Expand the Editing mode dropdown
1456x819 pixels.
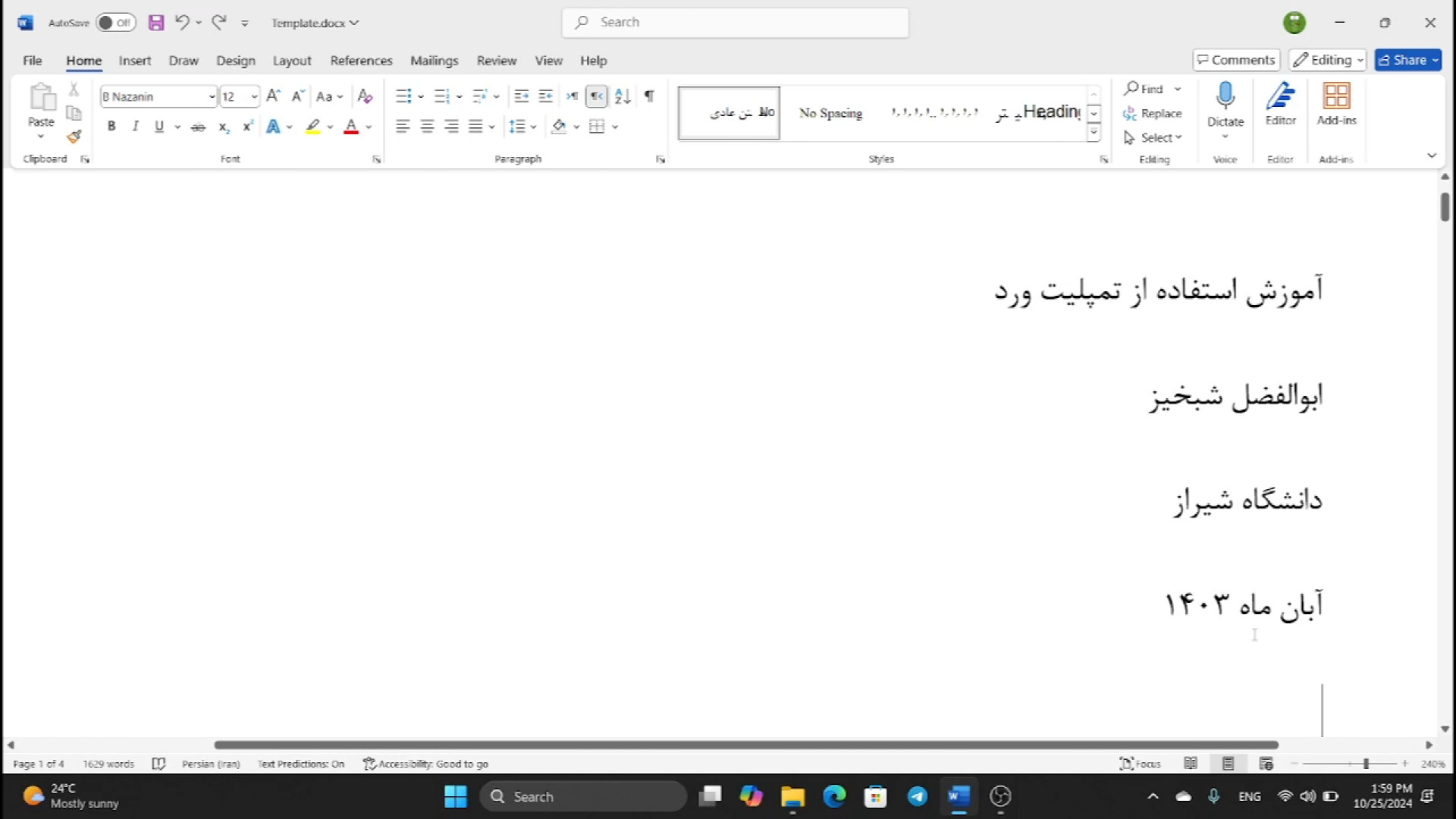tap(1329, 60)
